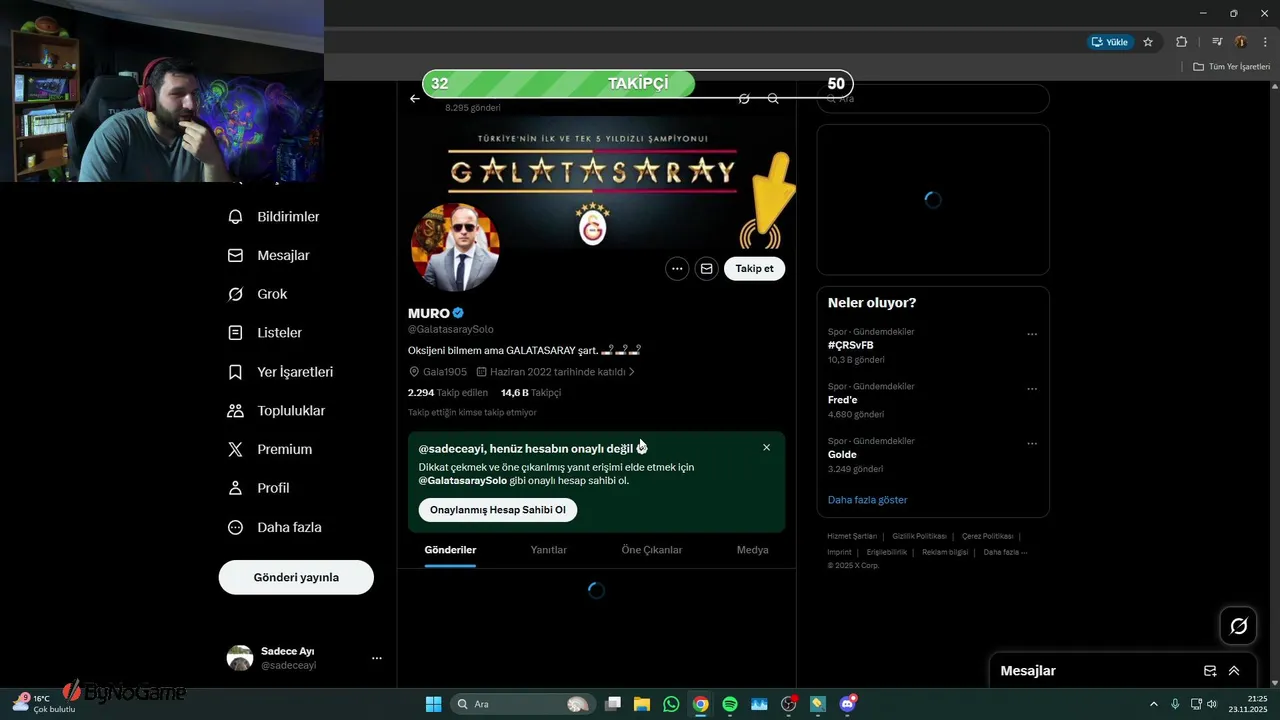
Task: Open options dots for the Fred'e trend
Action: tap(1032, 389)
